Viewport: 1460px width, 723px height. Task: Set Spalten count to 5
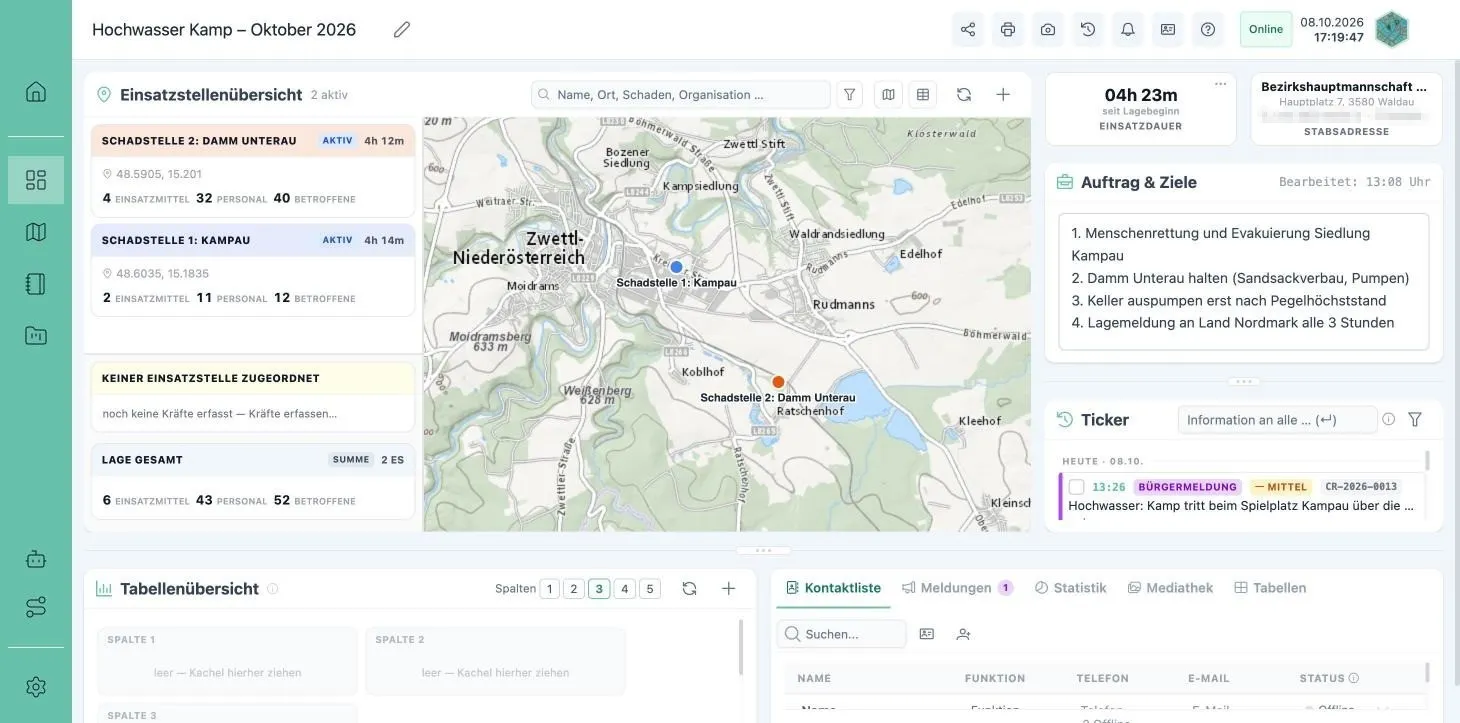[x=650, y=589]
